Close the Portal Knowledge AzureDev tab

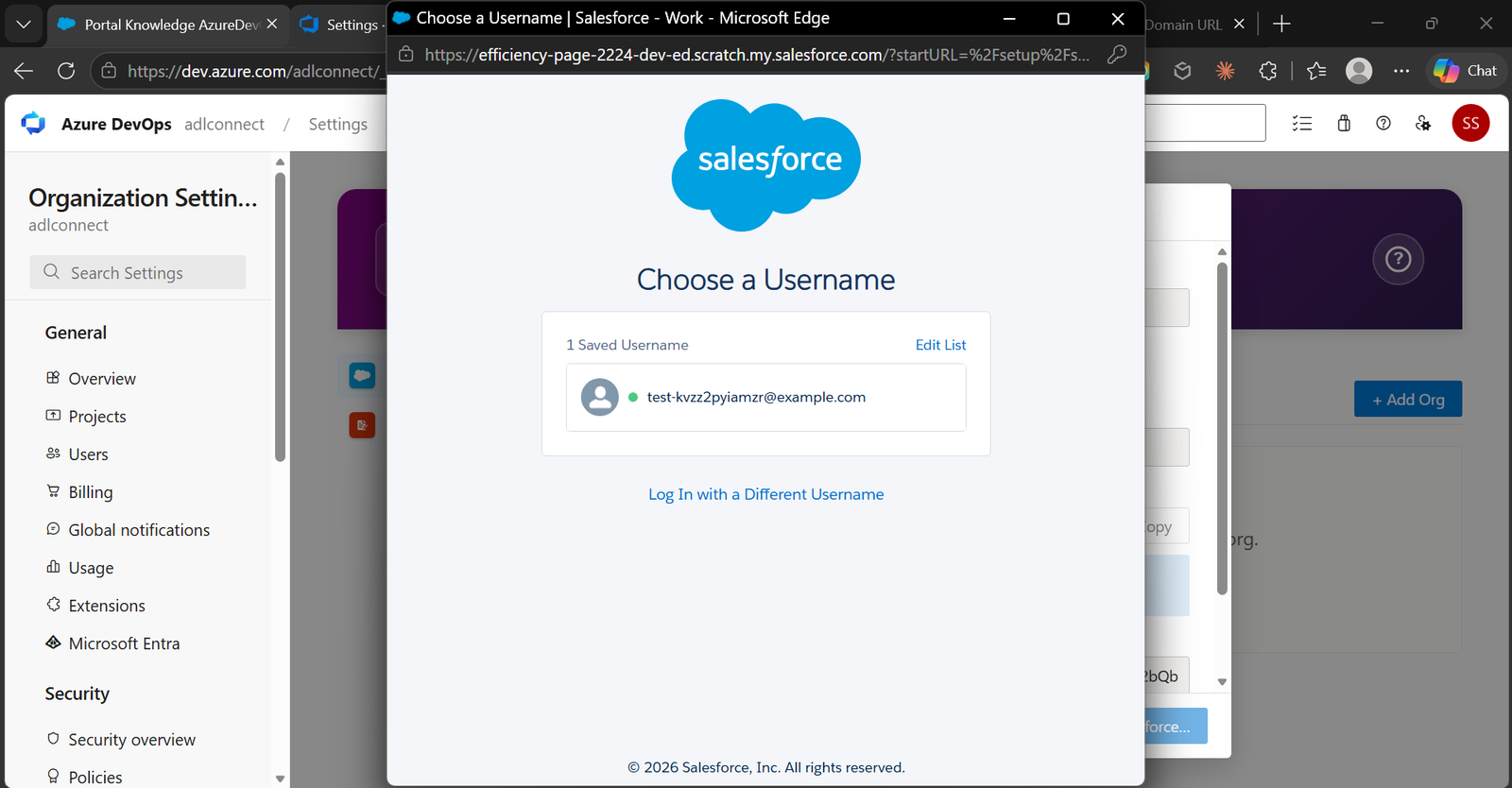point(272,24)
